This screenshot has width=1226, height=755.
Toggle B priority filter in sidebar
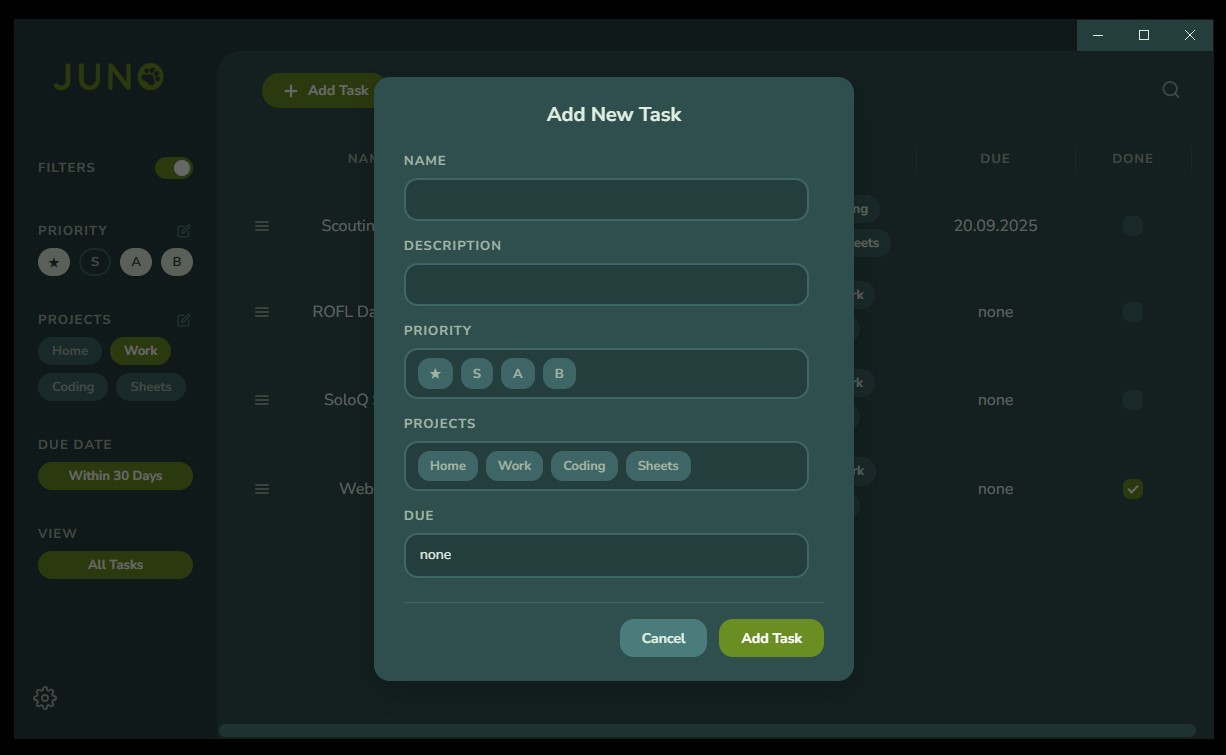click(177, 262)
